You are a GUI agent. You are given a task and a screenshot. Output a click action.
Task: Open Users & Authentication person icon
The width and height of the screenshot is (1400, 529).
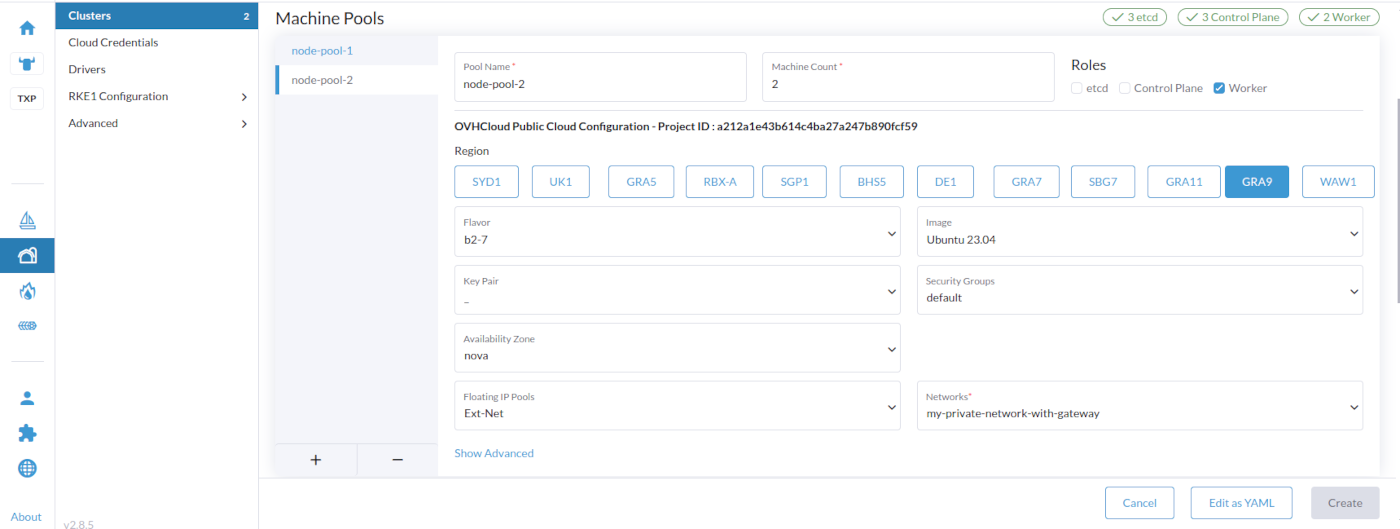(27, 398)
